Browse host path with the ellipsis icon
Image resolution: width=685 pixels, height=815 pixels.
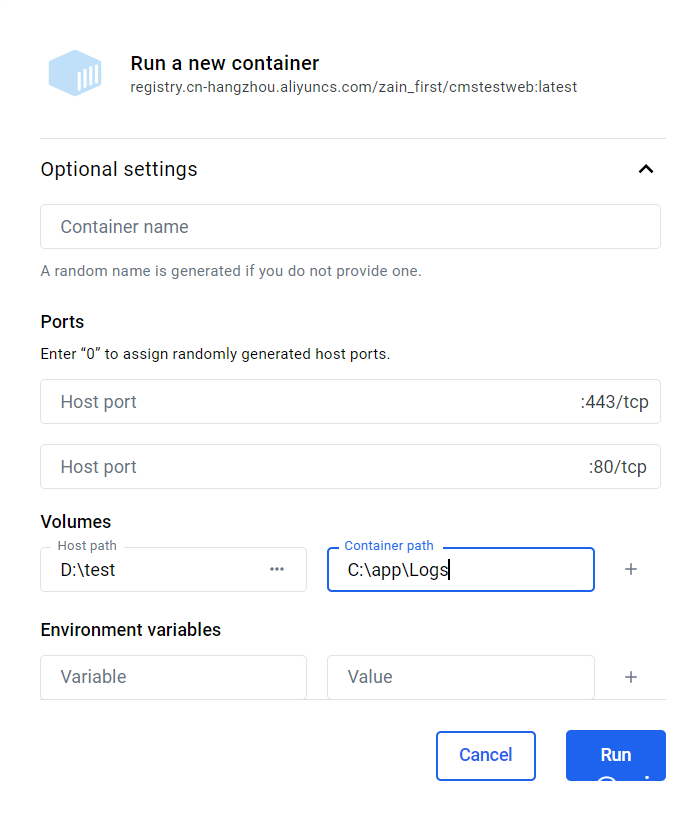[277, 569]
